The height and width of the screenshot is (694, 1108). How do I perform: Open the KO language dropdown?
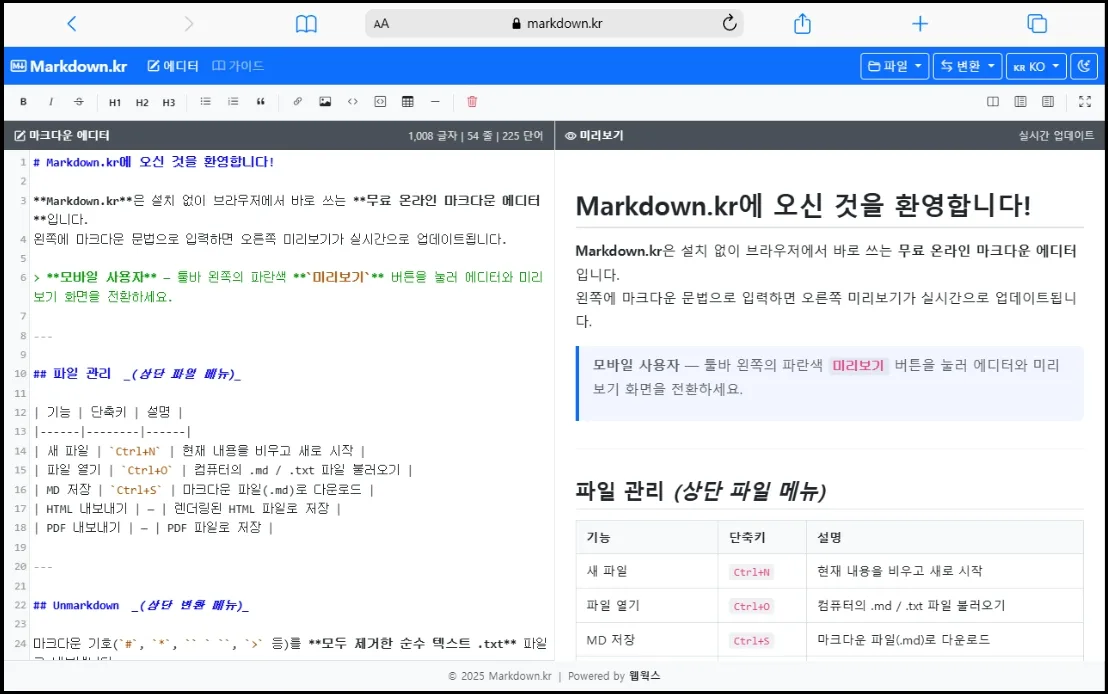[x=1036, y=66]
